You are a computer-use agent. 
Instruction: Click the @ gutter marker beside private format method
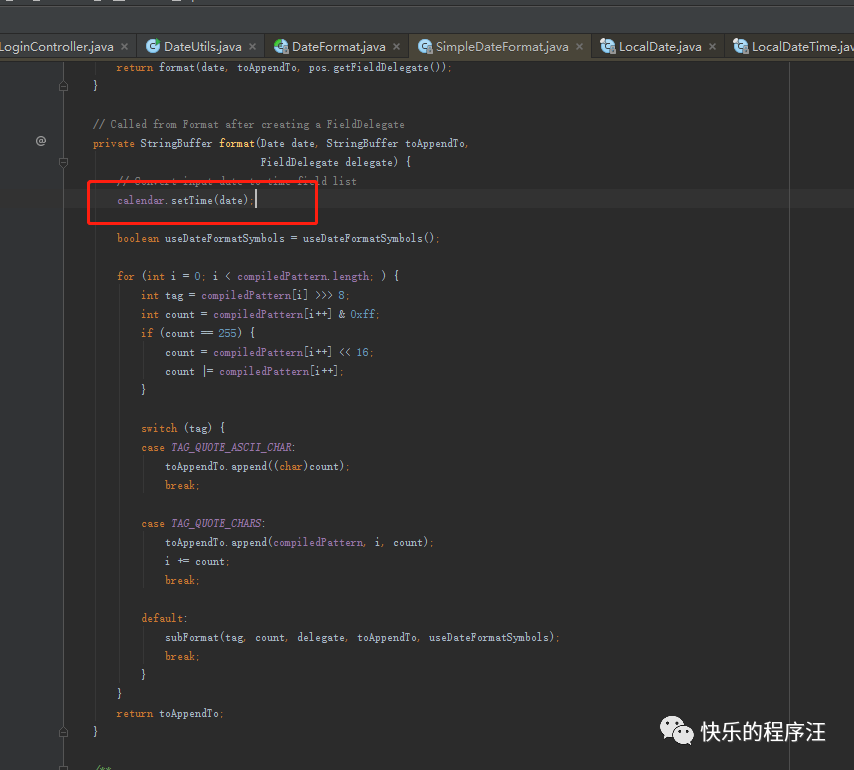point(41,142)
